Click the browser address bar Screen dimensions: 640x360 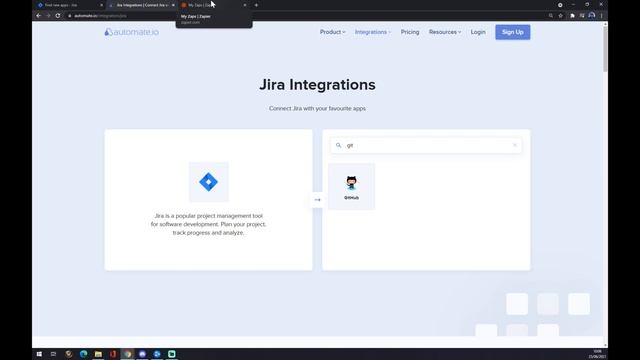point(306,16)
